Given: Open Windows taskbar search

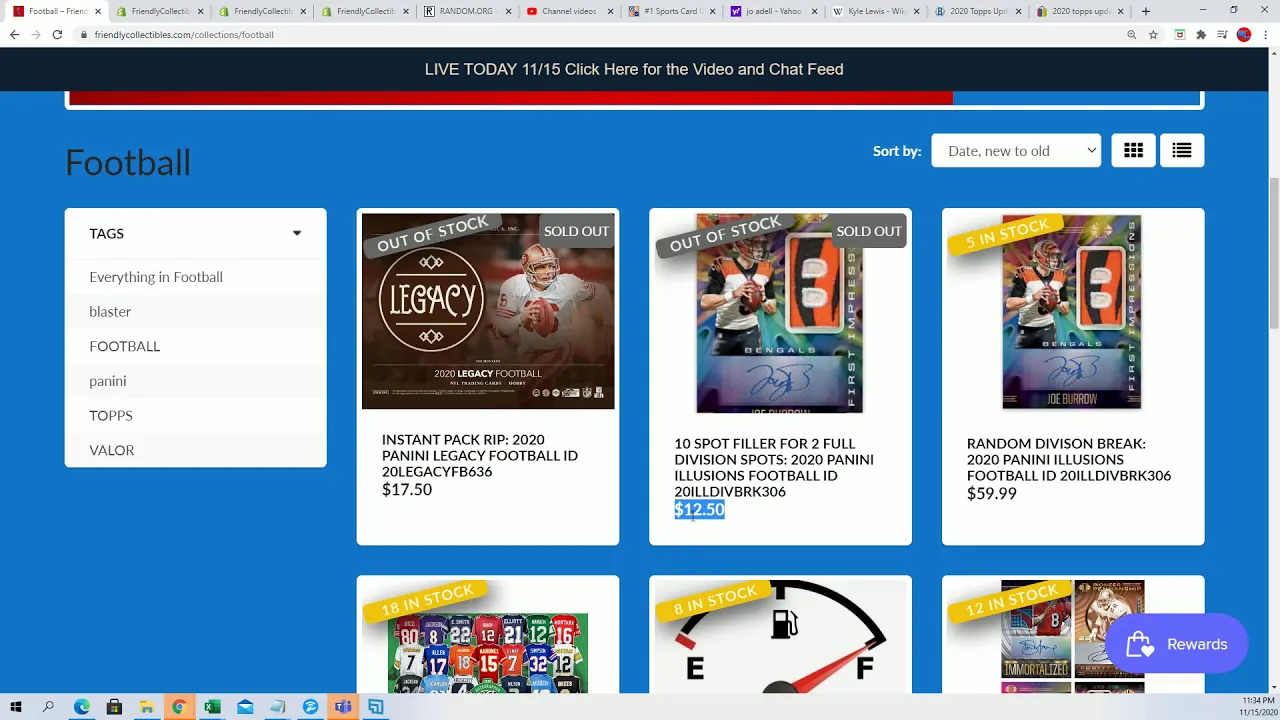Looking at the screenshot, I should pos(48,707).
